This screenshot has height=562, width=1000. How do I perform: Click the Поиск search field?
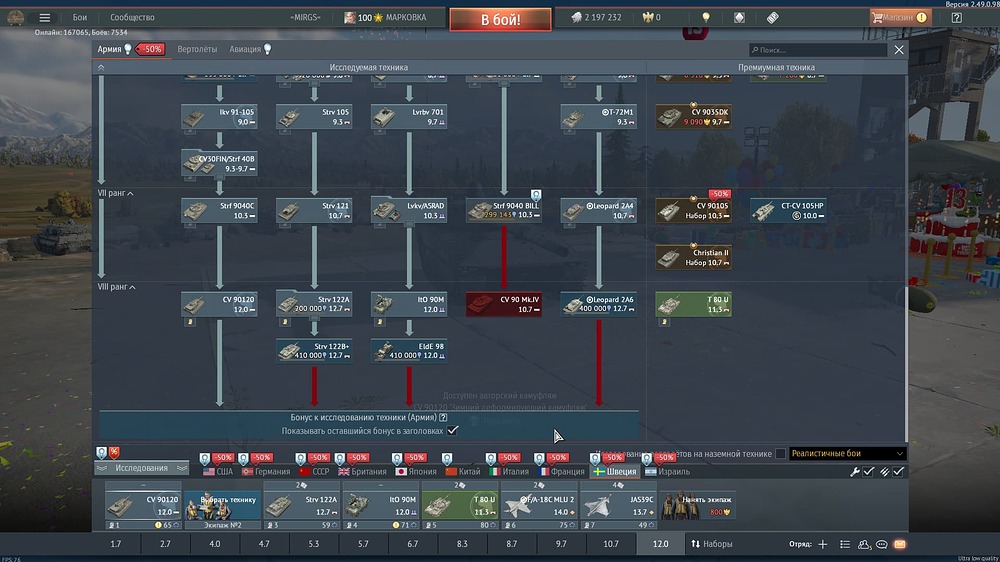pyautogui.click(x=820, y=50)
